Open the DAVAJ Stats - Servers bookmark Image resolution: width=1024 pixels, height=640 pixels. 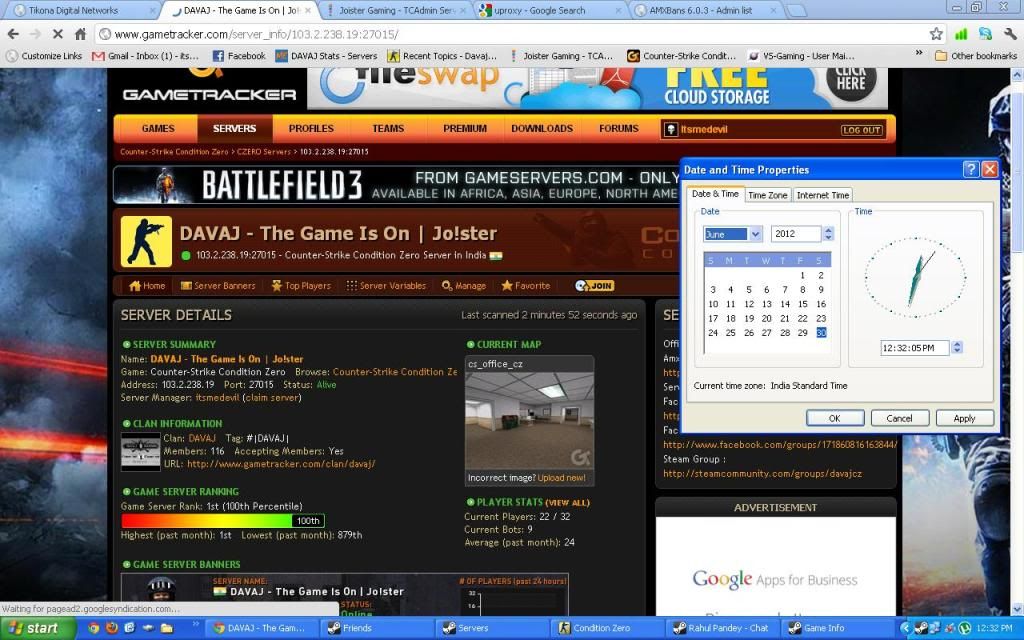(327, 56)
